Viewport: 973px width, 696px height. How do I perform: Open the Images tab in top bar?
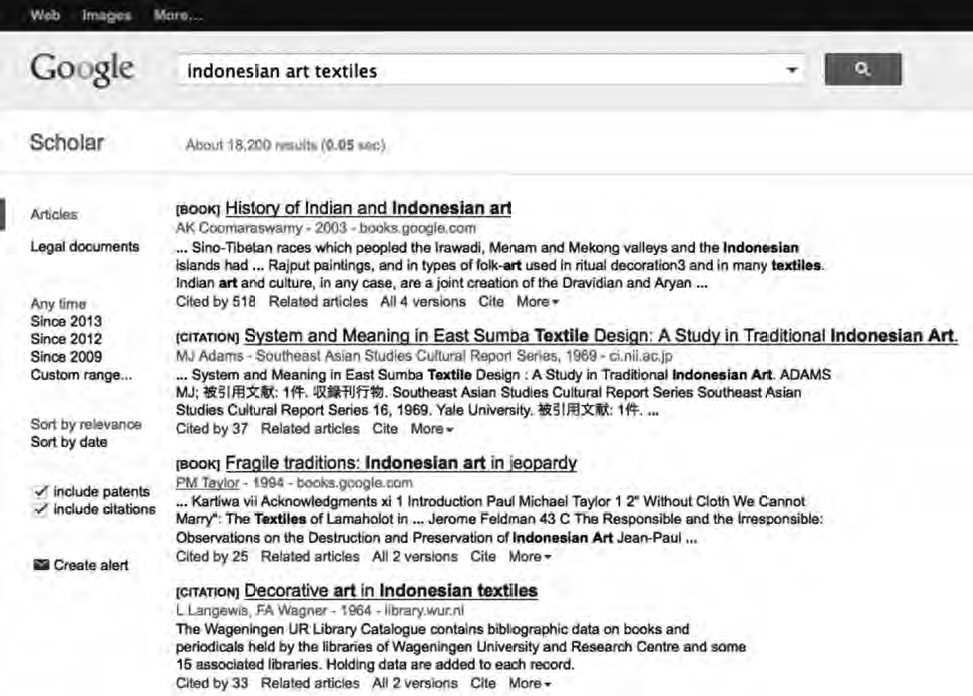click(107, 16)
